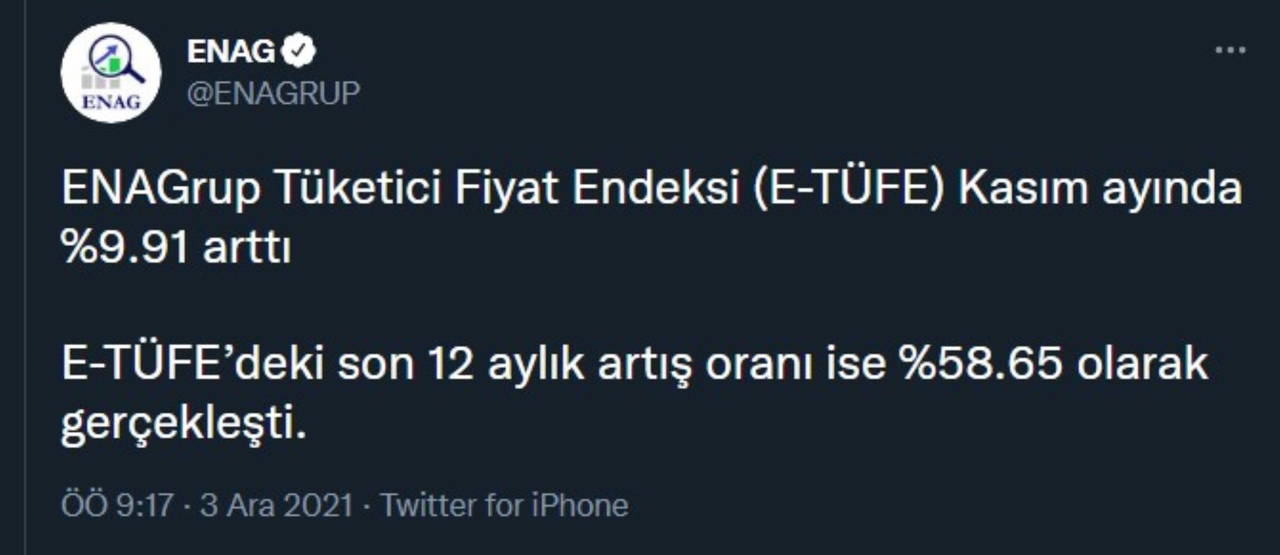Open the Twitter for iPhone source link
Image resolution: width=1280 pixels, height=555 pixels.
pos(504,505)
